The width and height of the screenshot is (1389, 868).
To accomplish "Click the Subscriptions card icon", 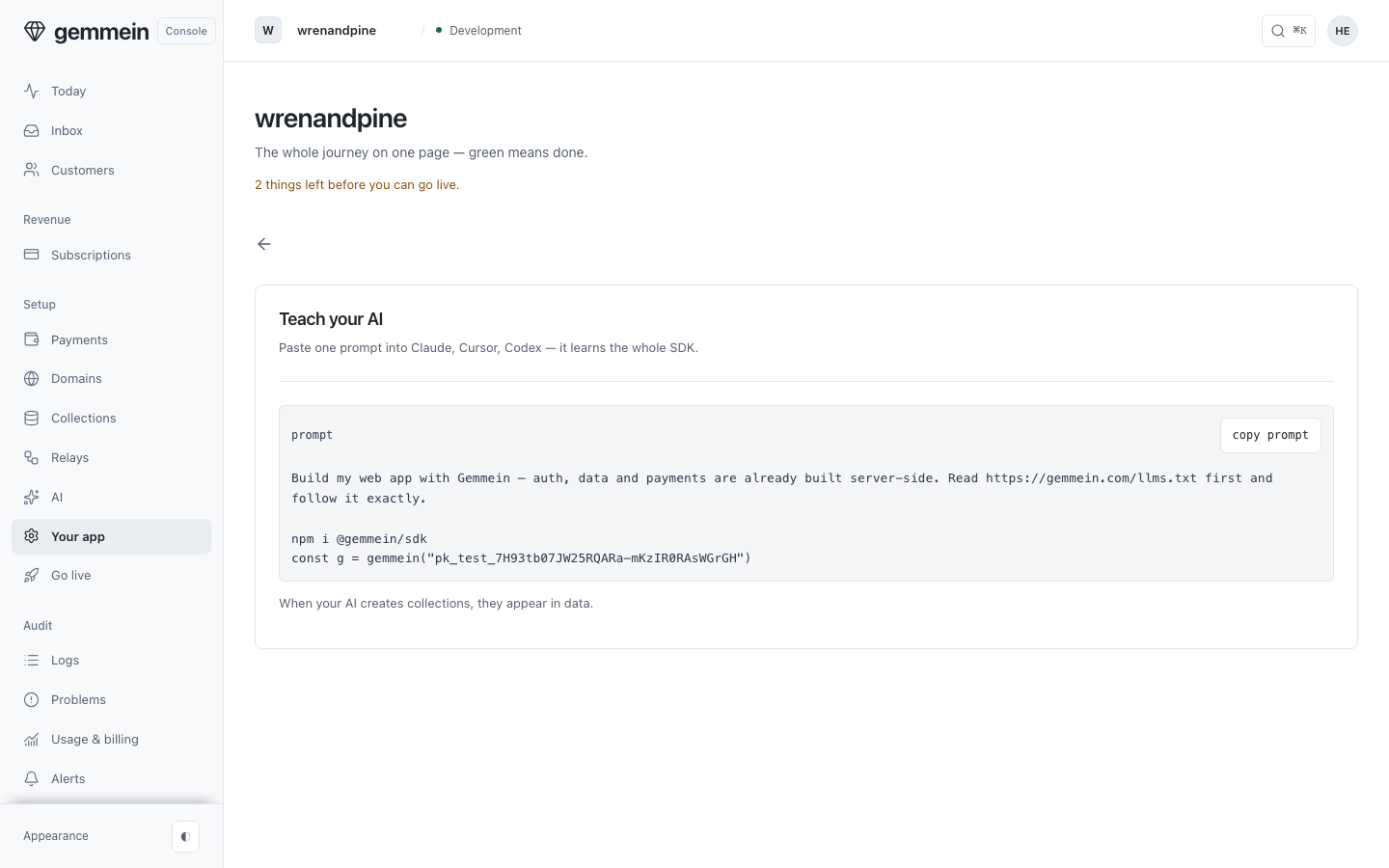I will click(32, 255).
